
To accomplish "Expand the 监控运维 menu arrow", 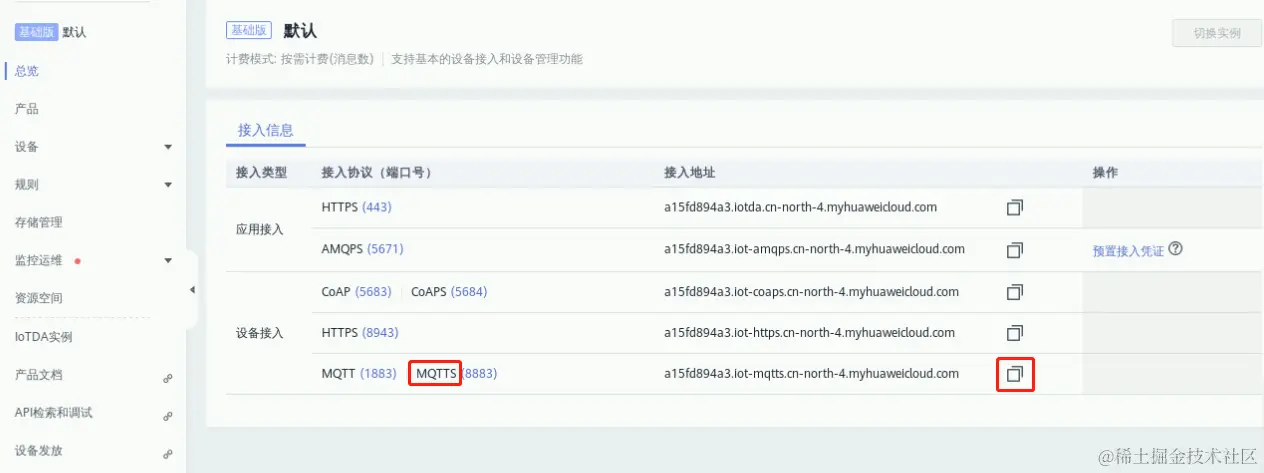I will point(168,261).
